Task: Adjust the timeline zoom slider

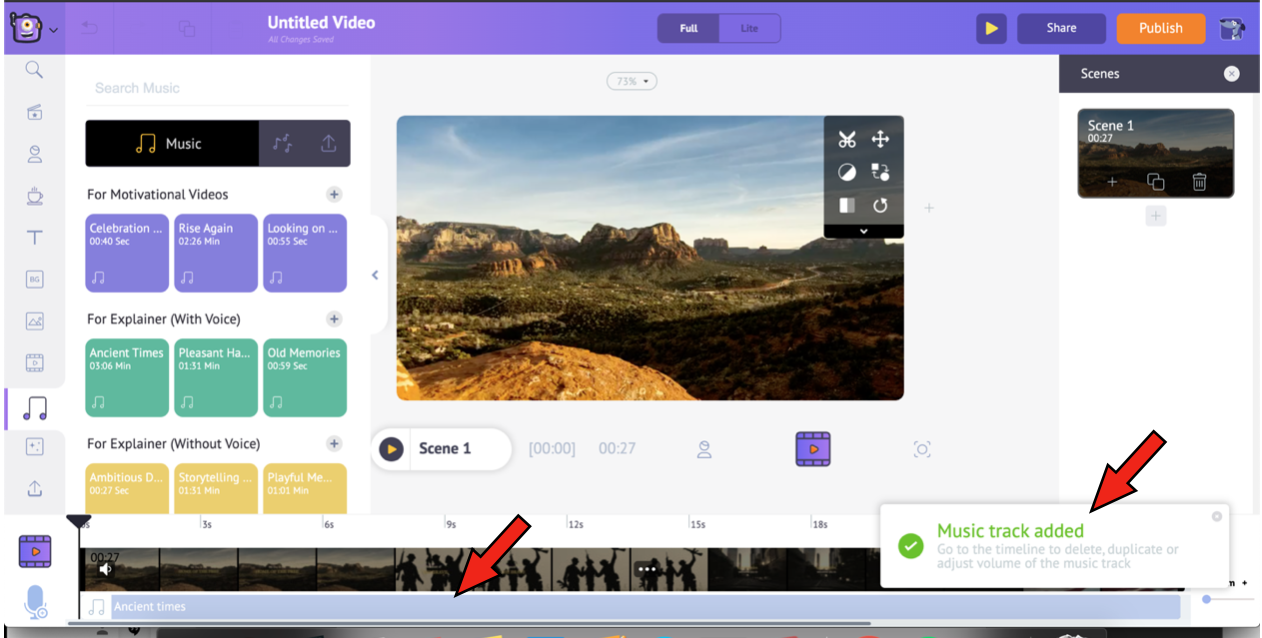Action: coord(1208,599)
